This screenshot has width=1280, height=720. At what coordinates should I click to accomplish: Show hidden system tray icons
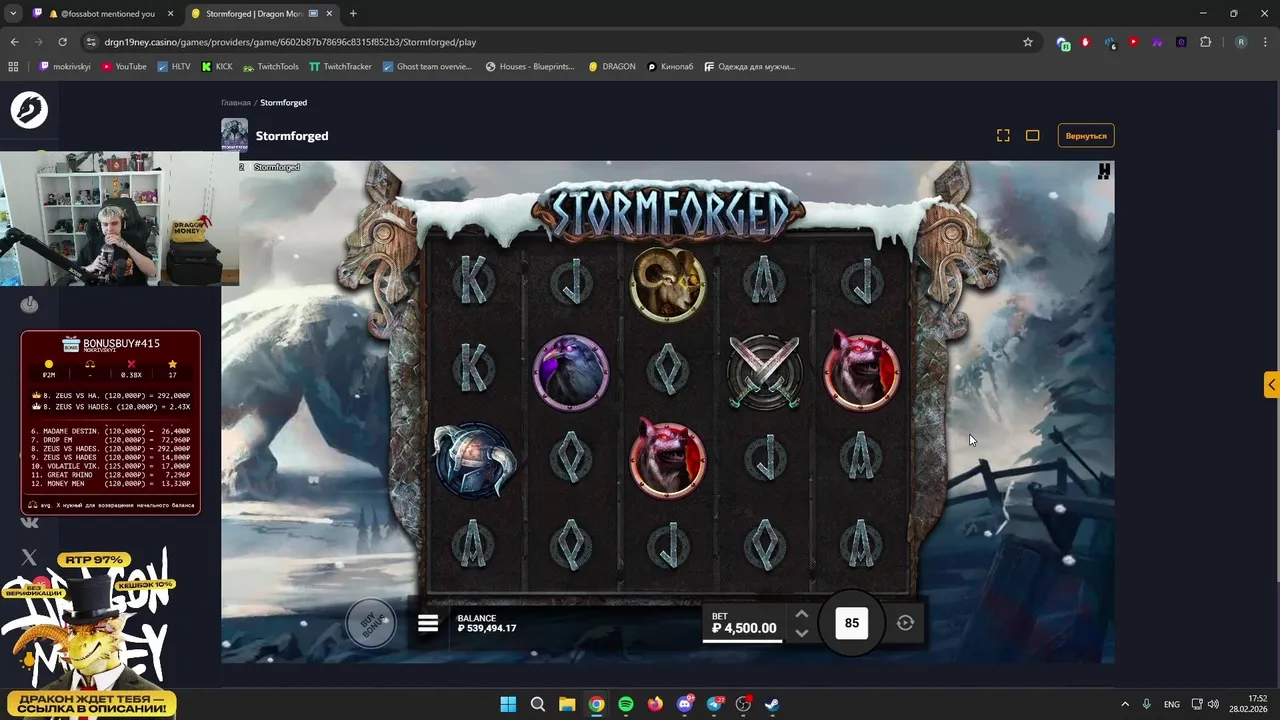click(1125, 704)
